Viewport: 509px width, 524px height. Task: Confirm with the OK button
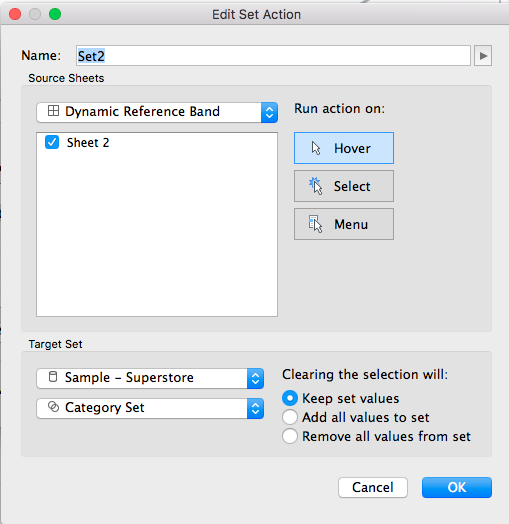457,487
